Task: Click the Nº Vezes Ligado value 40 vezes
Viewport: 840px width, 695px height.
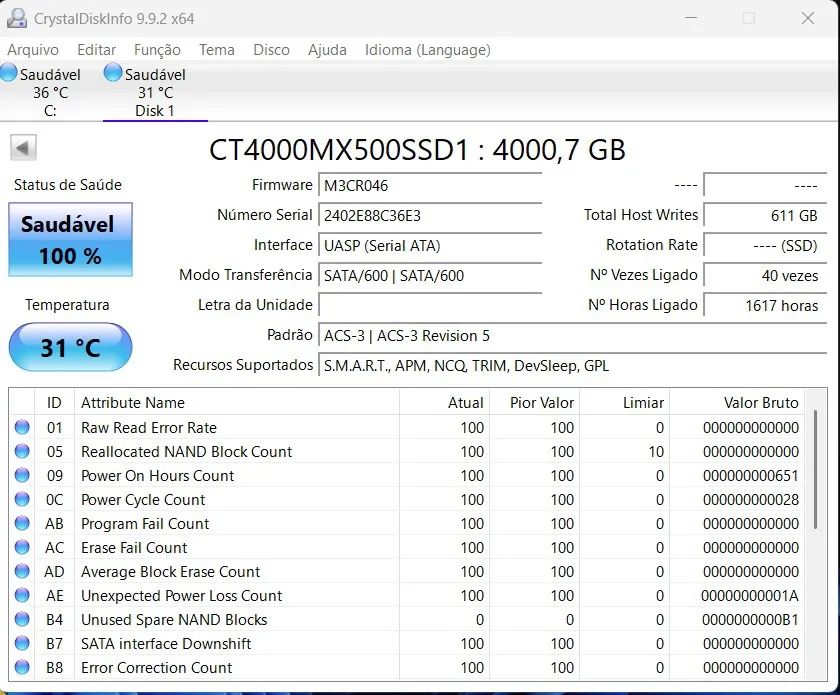Action: pyautogui.click(x=765, y=275)
